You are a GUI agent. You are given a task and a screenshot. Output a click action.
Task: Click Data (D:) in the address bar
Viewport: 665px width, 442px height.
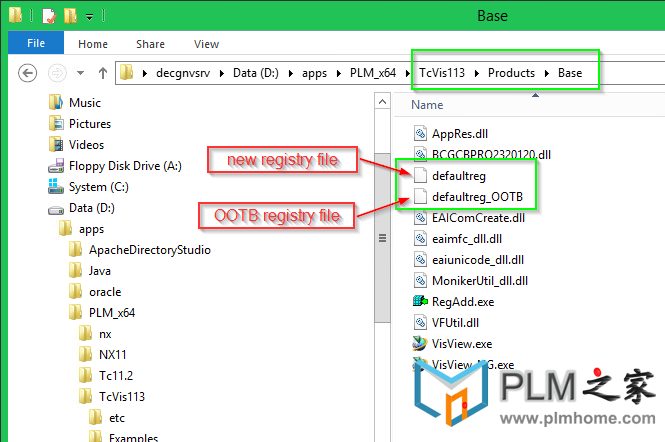256,73
